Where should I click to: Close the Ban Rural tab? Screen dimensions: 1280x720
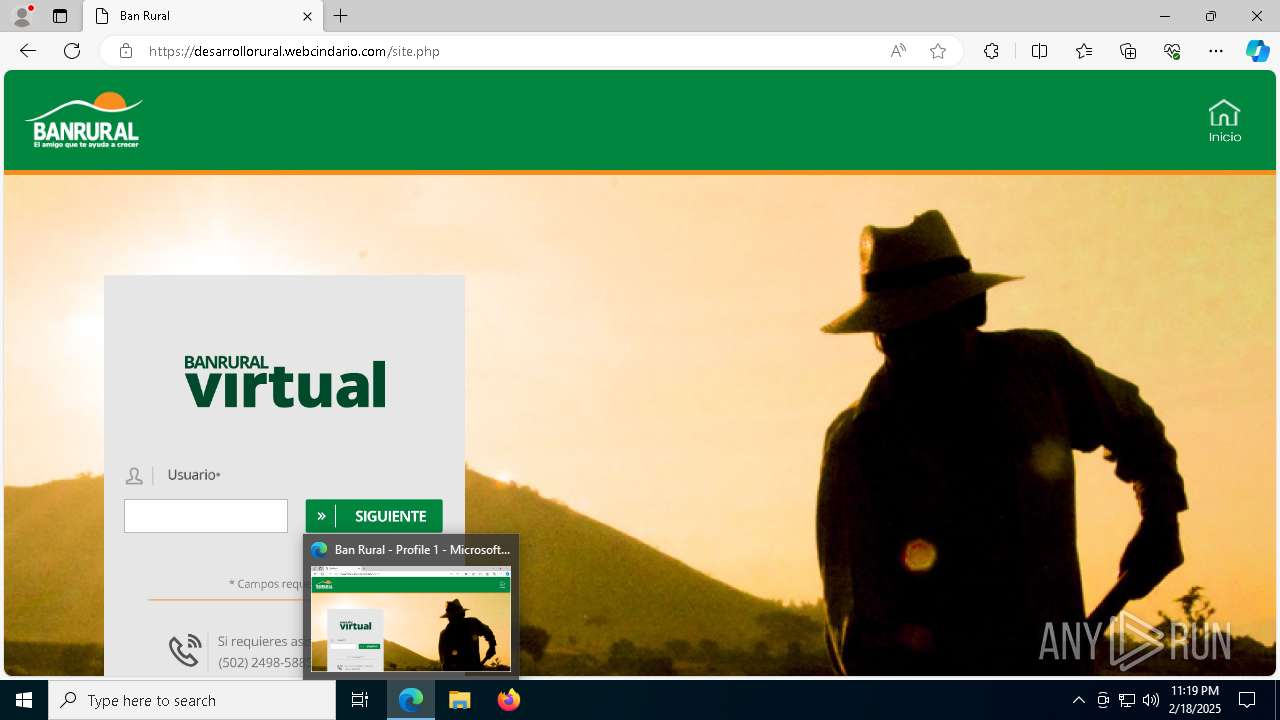point(307,16)
